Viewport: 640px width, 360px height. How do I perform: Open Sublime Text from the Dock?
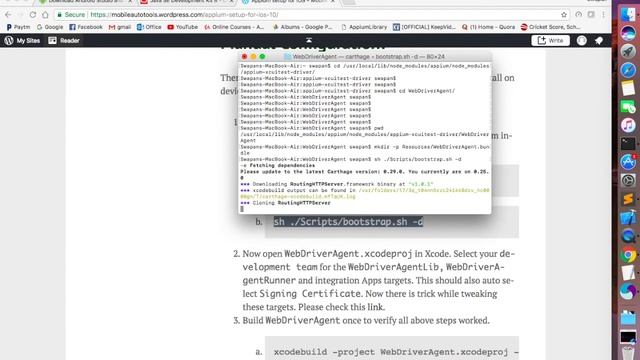click(628, 199)
